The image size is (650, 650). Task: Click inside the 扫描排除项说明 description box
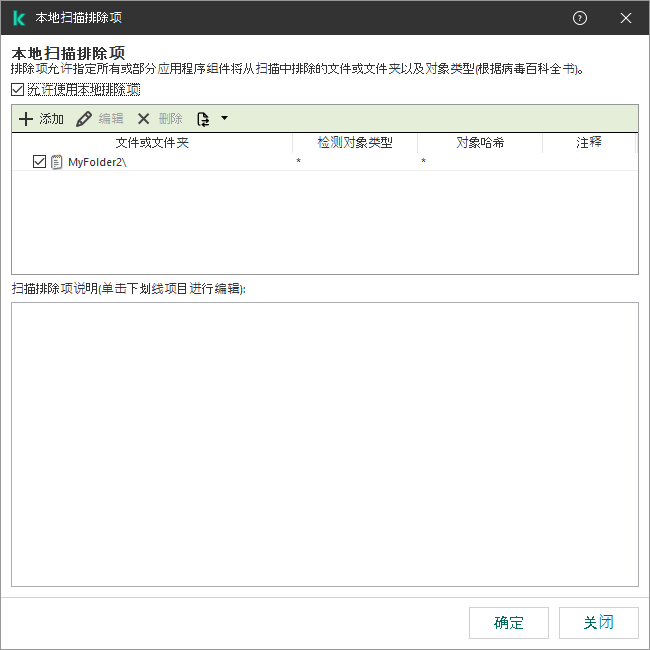tap(324, 444)
